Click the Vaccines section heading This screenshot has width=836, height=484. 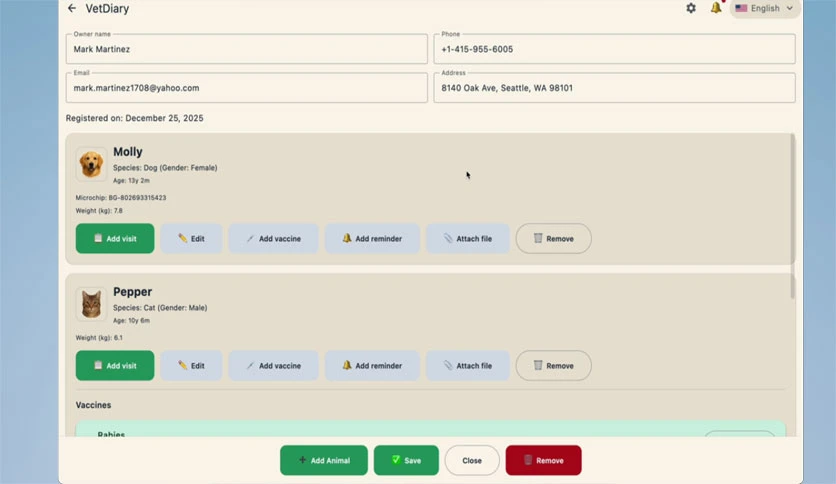93,405
